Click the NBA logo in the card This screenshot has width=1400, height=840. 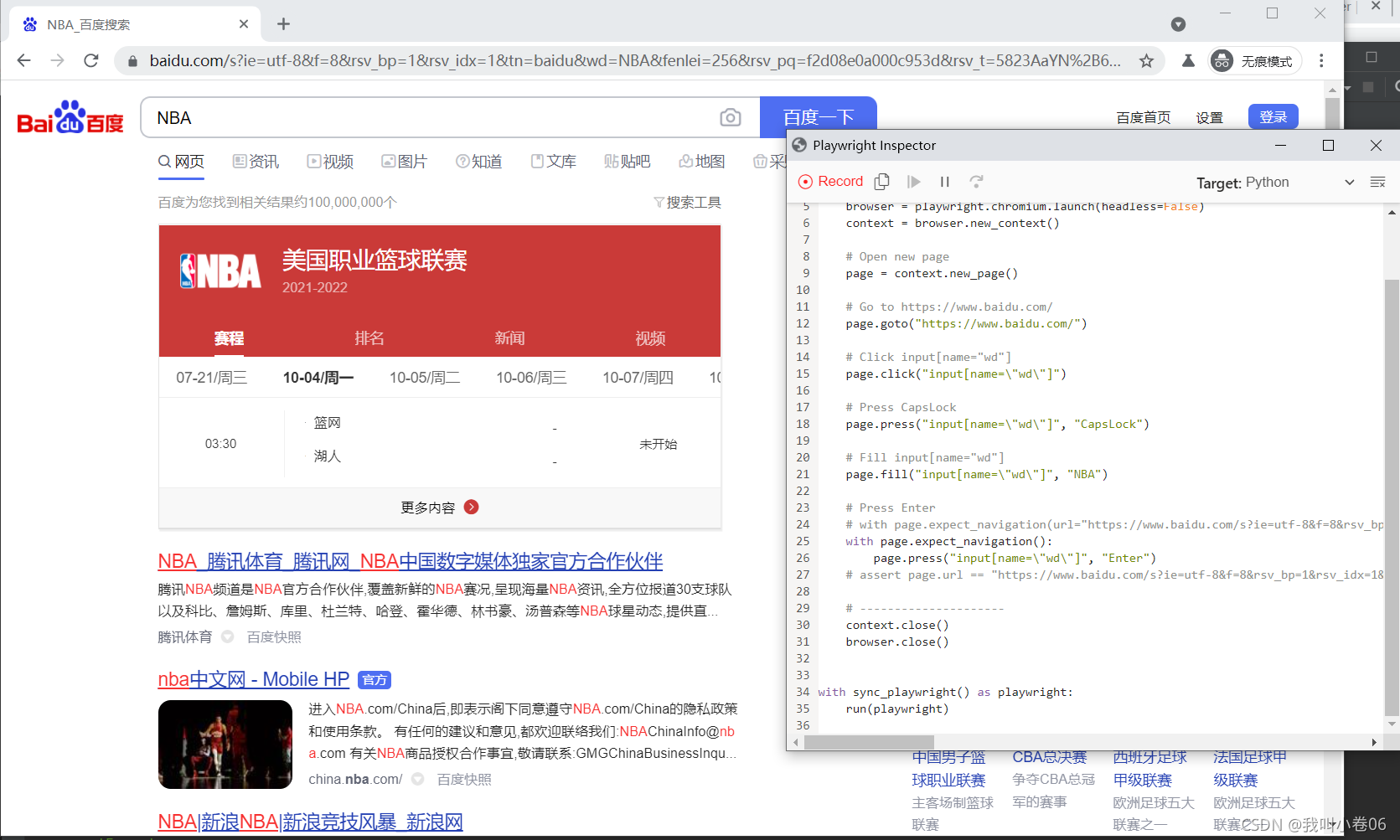[x=220, y=271]
